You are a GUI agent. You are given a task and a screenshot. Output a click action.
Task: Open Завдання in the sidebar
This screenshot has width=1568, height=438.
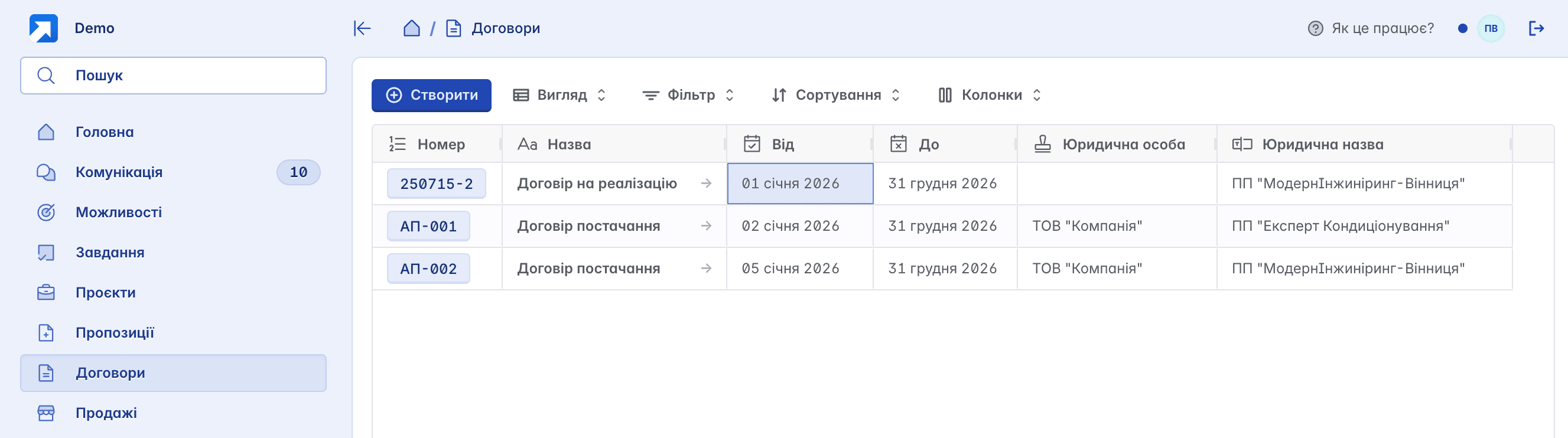[x=174, y=253]
